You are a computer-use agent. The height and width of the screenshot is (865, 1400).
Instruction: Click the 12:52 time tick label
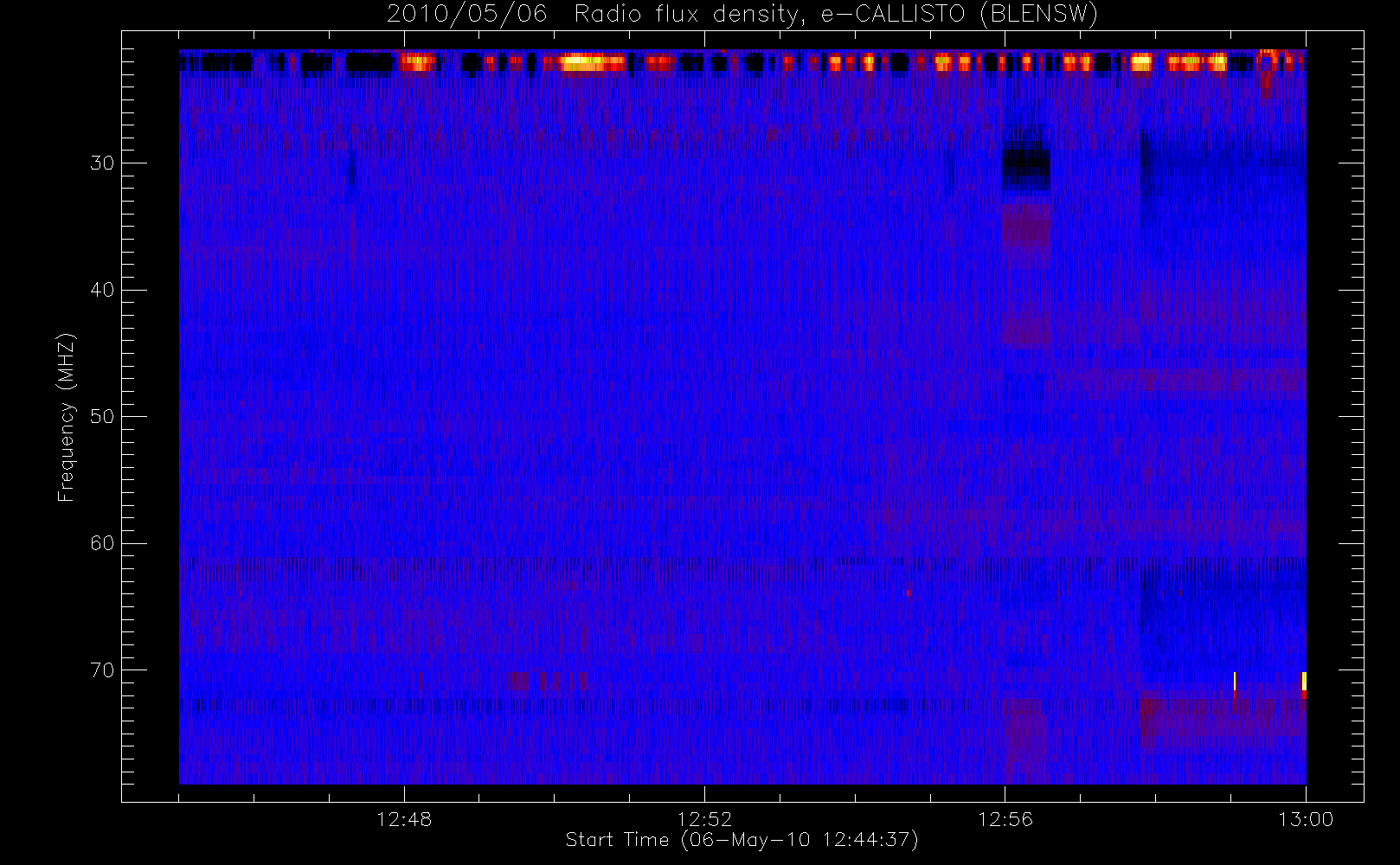[x=704, y=818]
